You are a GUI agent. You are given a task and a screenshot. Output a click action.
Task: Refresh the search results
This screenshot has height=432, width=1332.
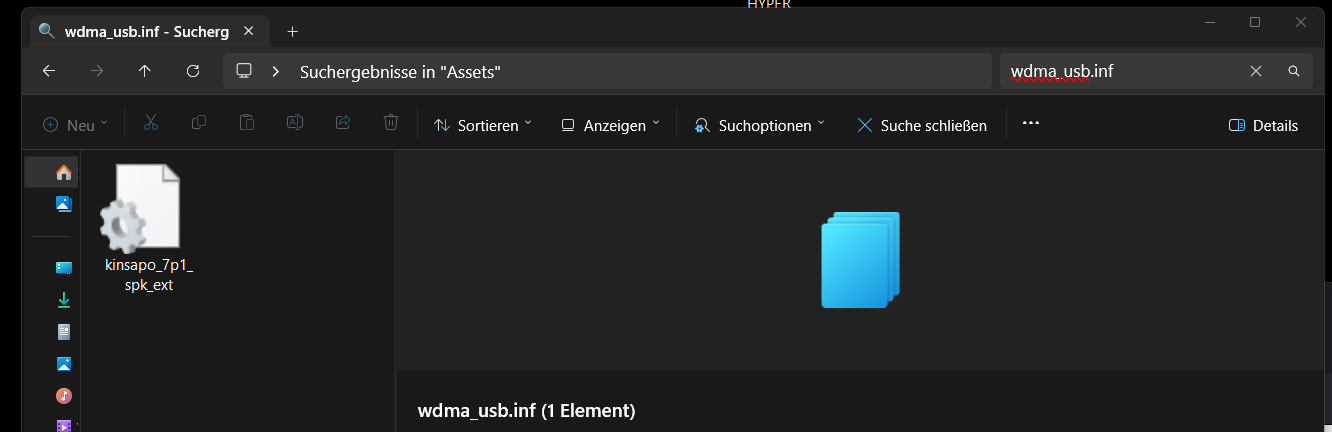coord(193,71)
